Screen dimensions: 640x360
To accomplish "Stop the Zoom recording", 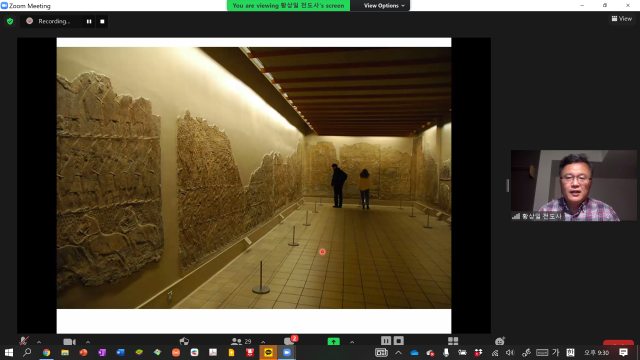I will 102,21.
